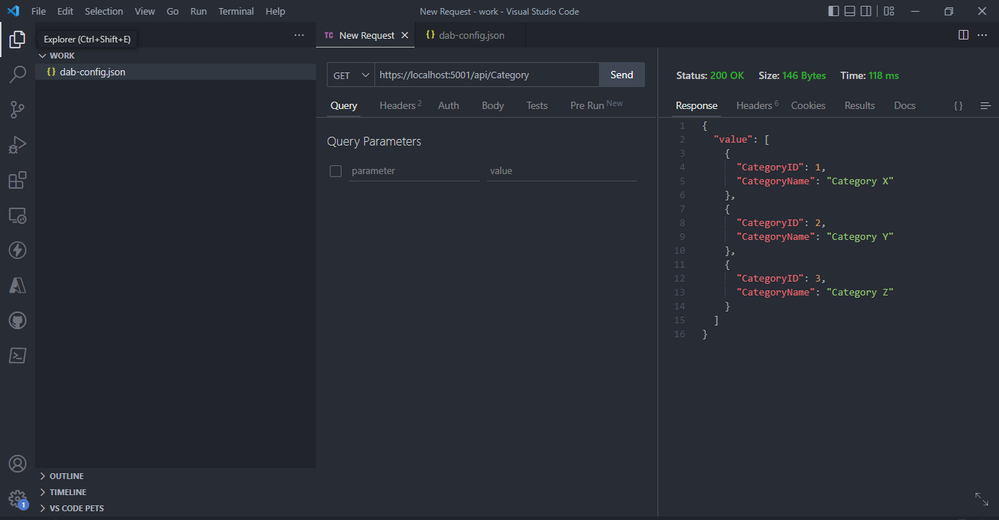Open the Azure view icon
The width and height of the screenshot is (999, 520).
17,285
